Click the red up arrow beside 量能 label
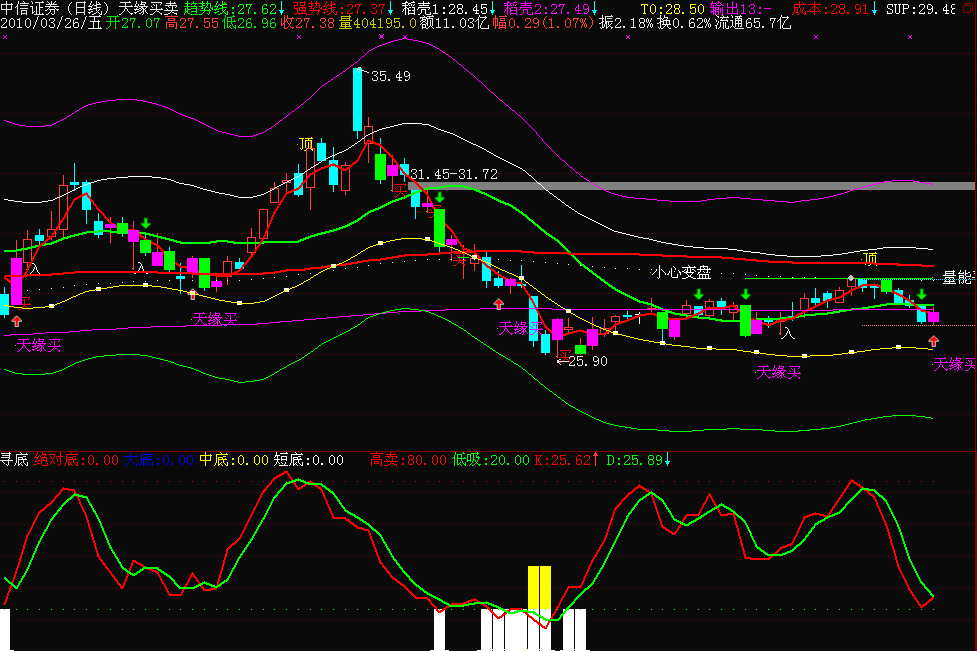This screenshot has width=977, height=651. coord(933,341)
